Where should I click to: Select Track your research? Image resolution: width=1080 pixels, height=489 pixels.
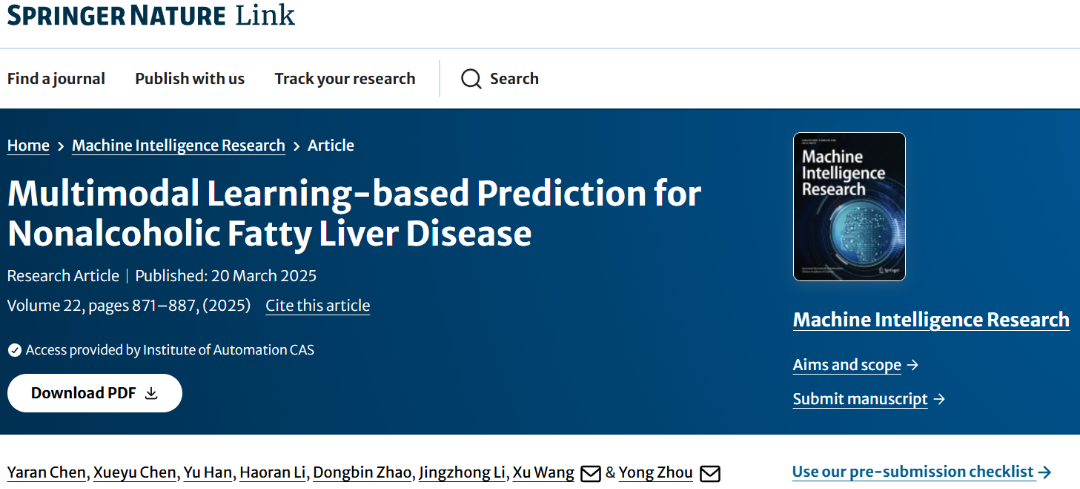tap(345, 79)
